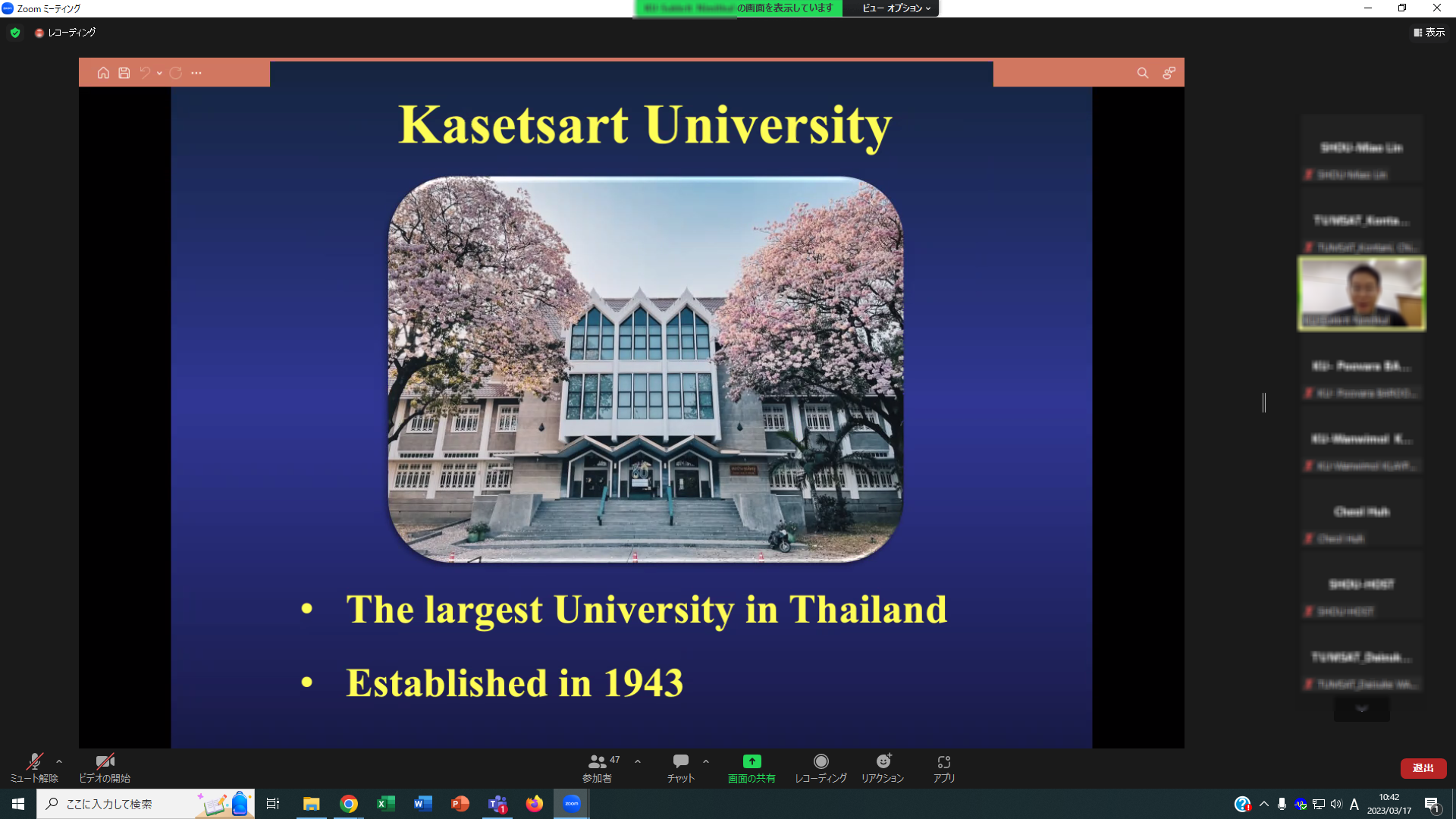Start video with ビデオの開始
Screen dimensions: 1456x819
coord(105,768)
